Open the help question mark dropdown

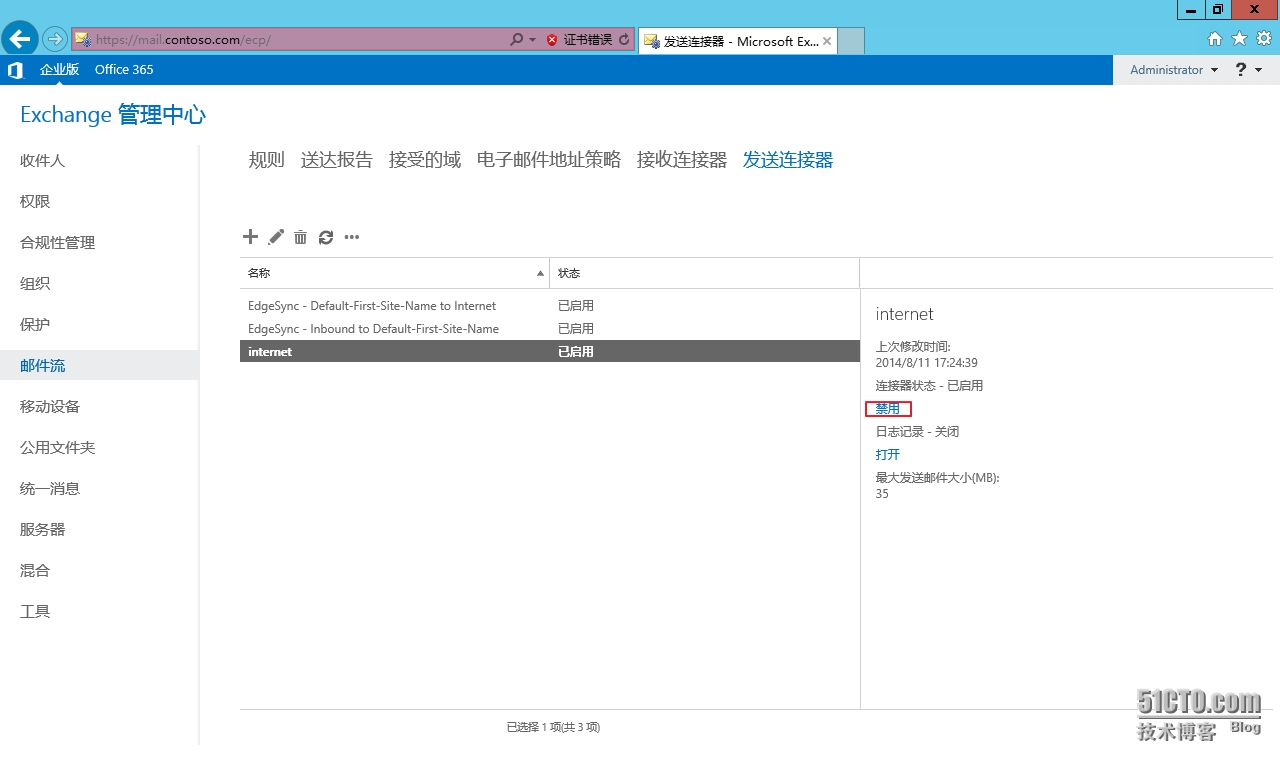[x=1249, y=70]
